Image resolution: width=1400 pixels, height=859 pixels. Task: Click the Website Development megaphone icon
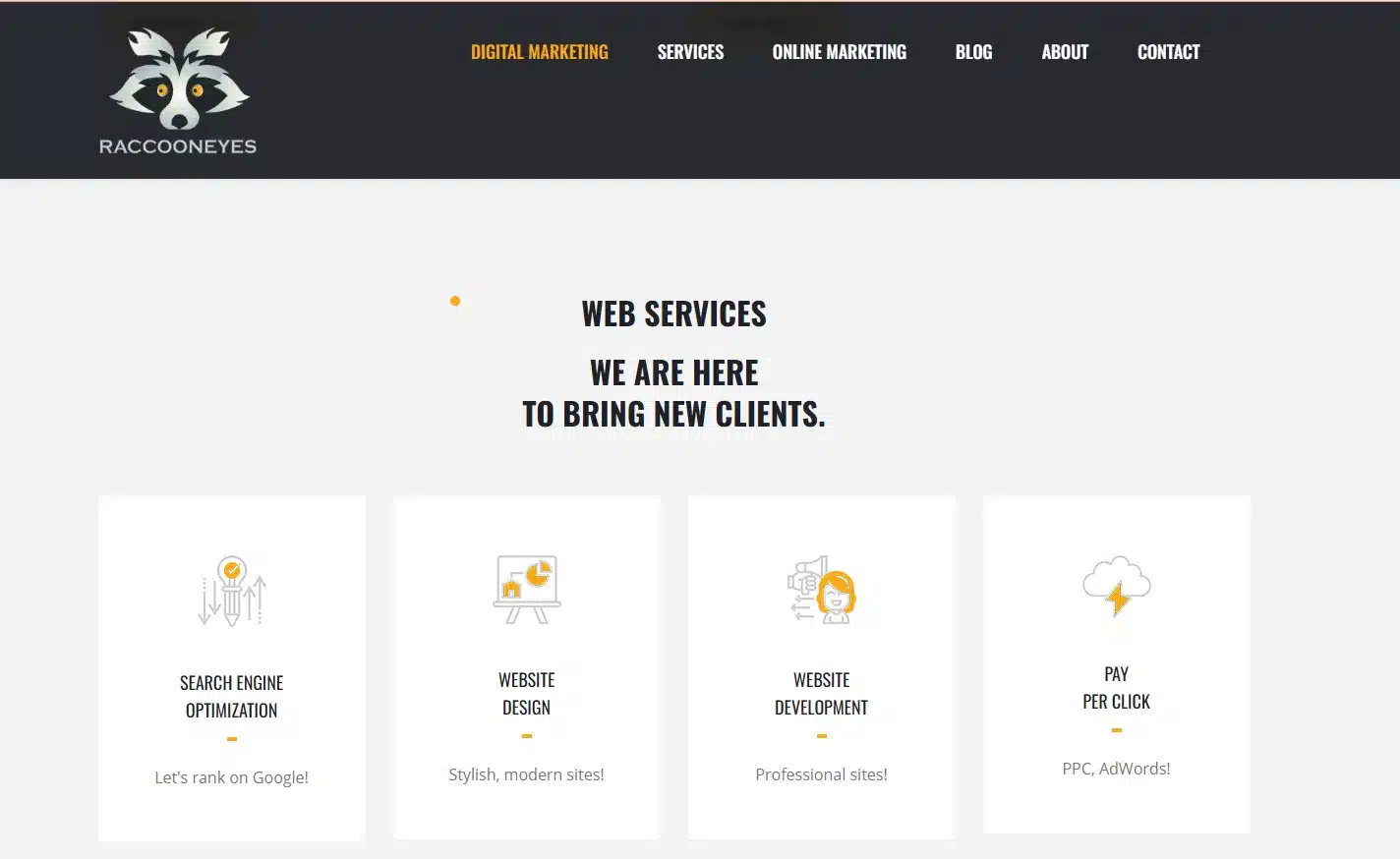tap(822, 590)
